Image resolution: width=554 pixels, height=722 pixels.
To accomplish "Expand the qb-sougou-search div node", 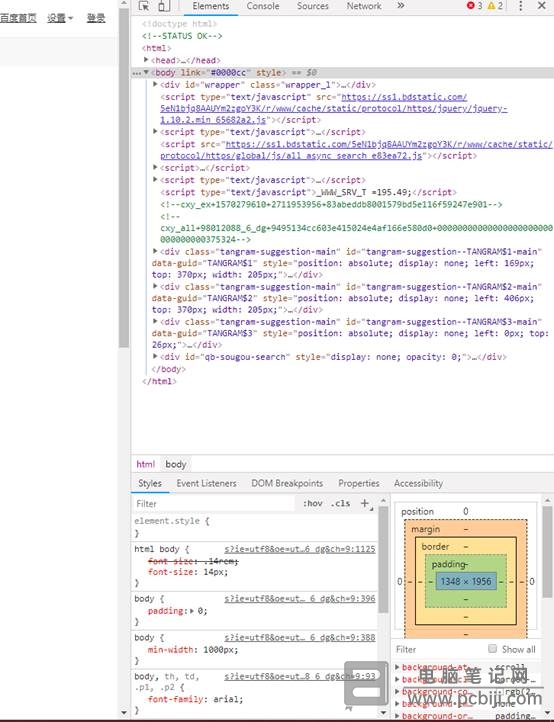I will coord(155,356).
